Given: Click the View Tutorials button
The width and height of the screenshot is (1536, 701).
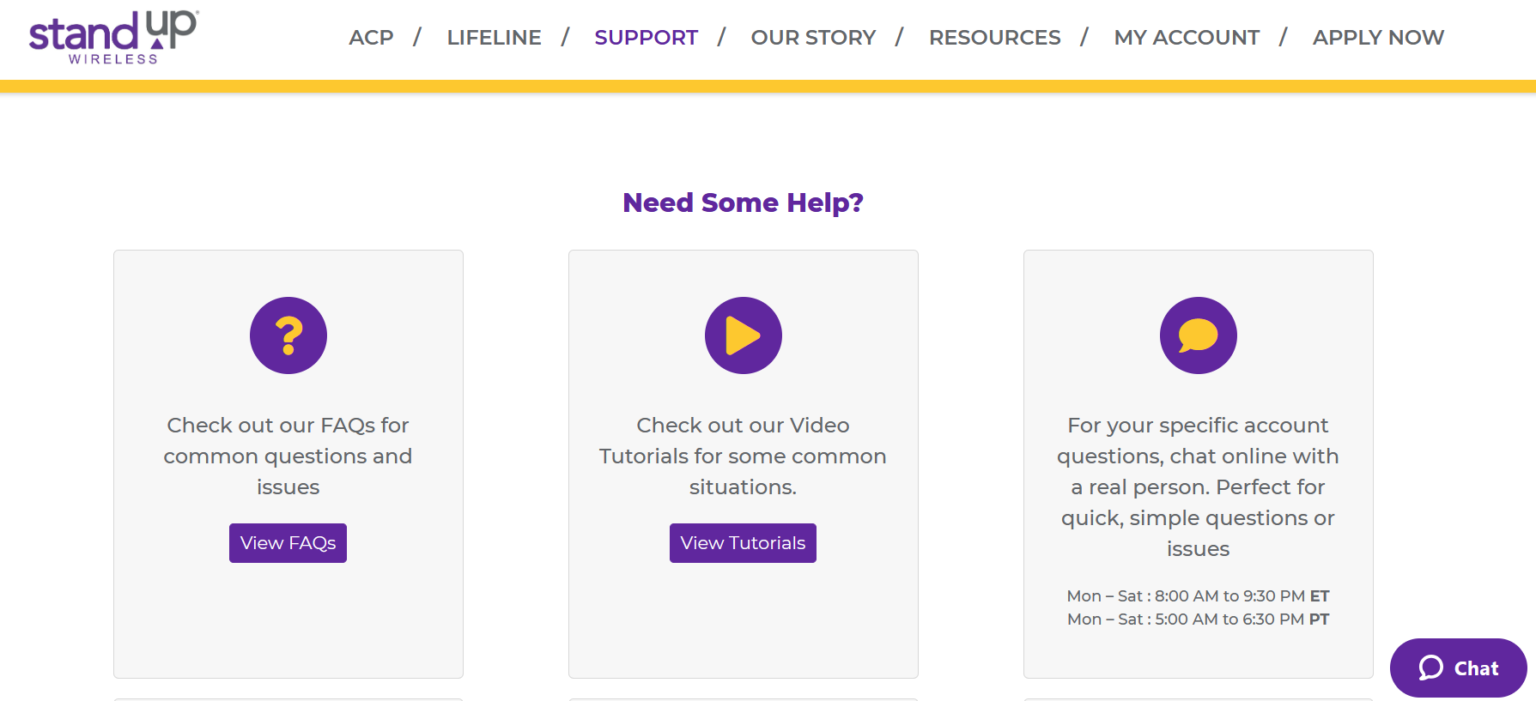Looking at the screenshot, I should [743, 543].
